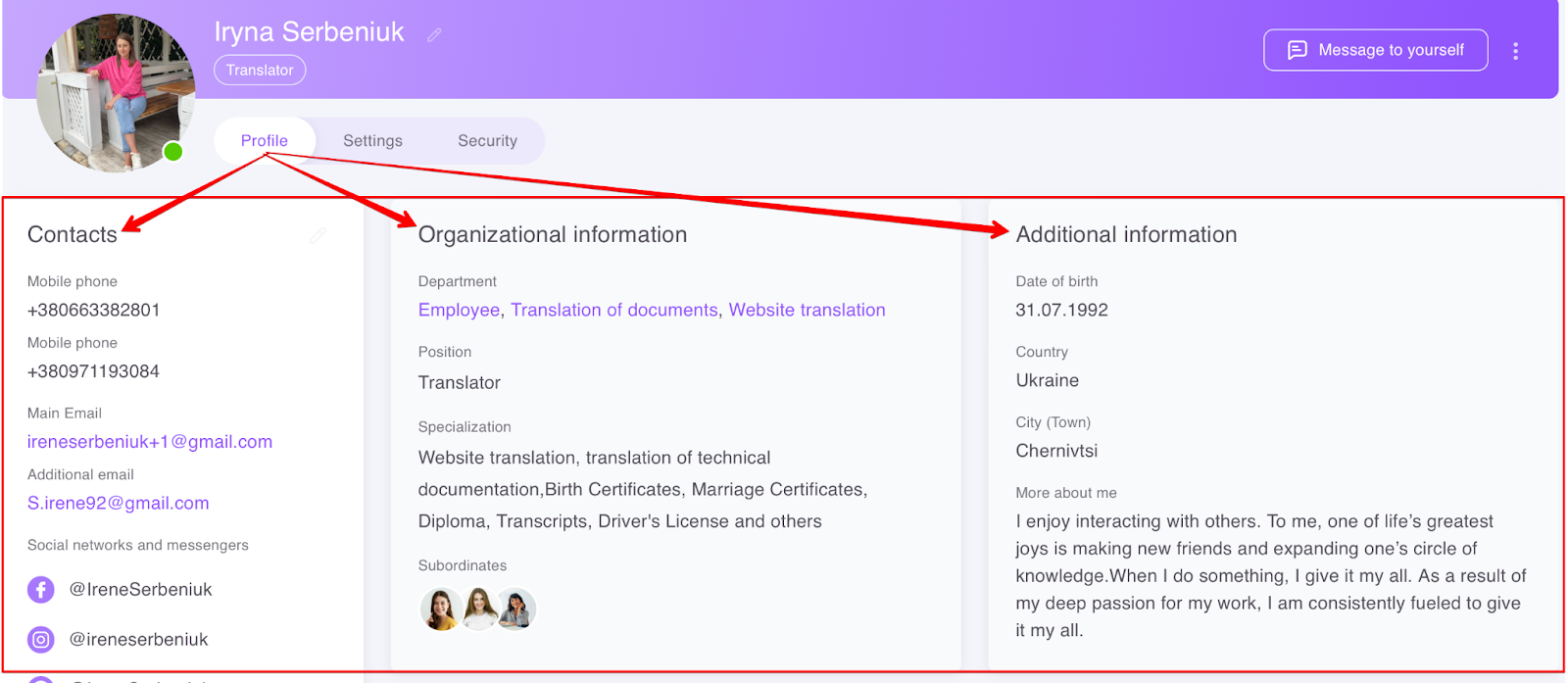Viewport: 1568px width, 683px height.
Task: Follow the Website translation department link
Action: point(807,311)
